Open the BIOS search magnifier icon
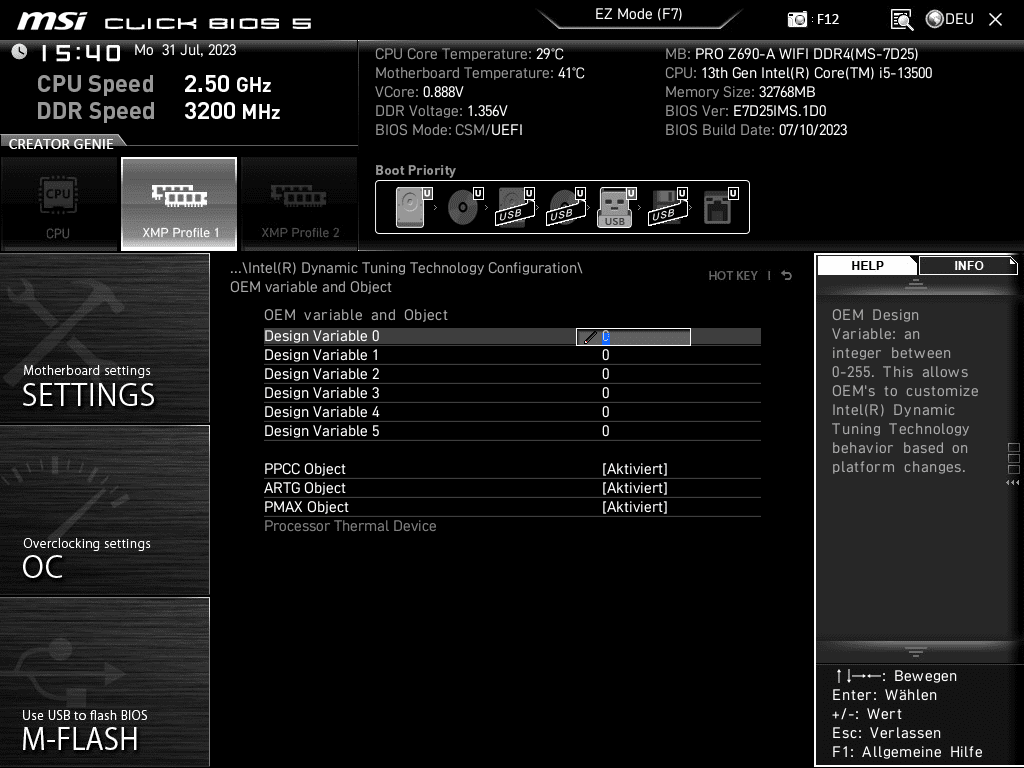1024x768 pixels. click(x=902, y=20)
